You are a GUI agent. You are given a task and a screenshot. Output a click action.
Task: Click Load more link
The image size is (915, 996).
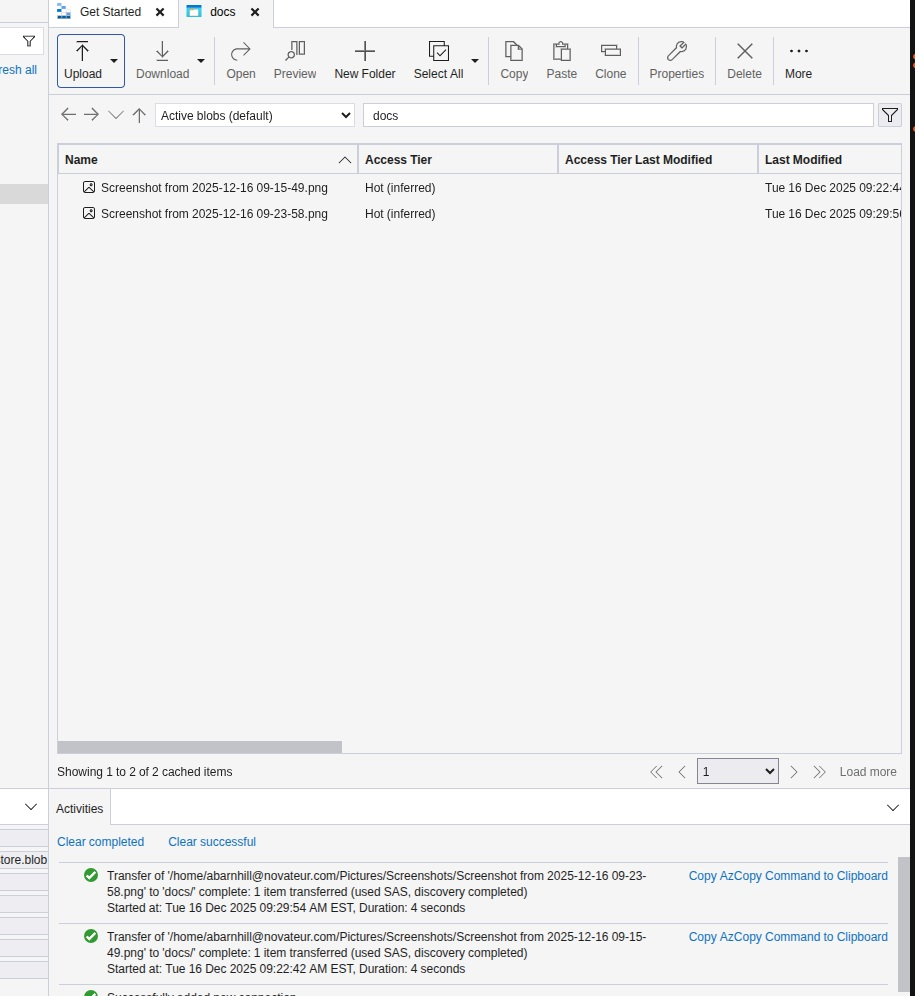pos(868,772)
